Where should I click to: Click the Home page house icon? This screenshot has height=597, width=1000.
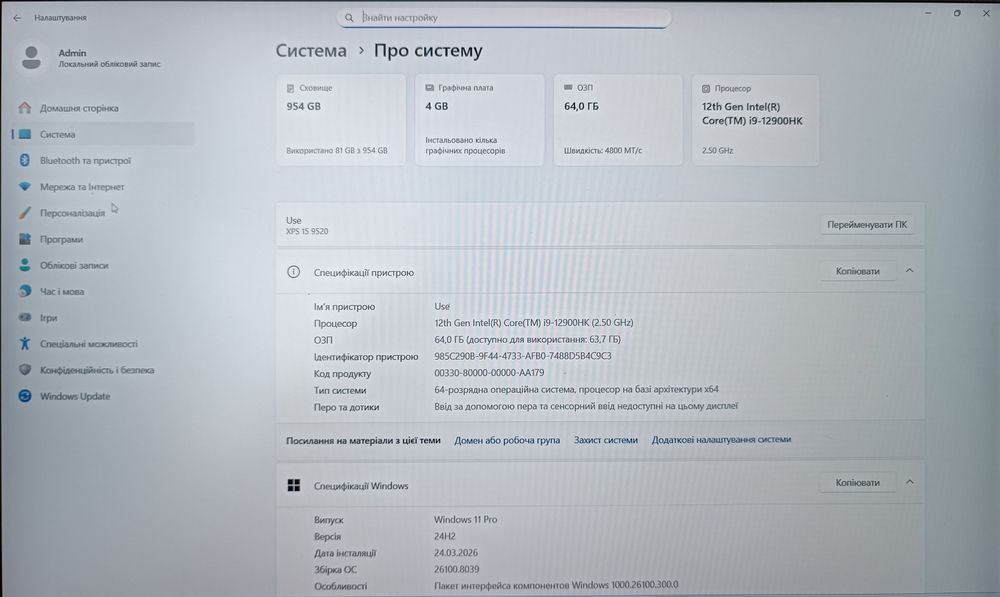[25, 108]
